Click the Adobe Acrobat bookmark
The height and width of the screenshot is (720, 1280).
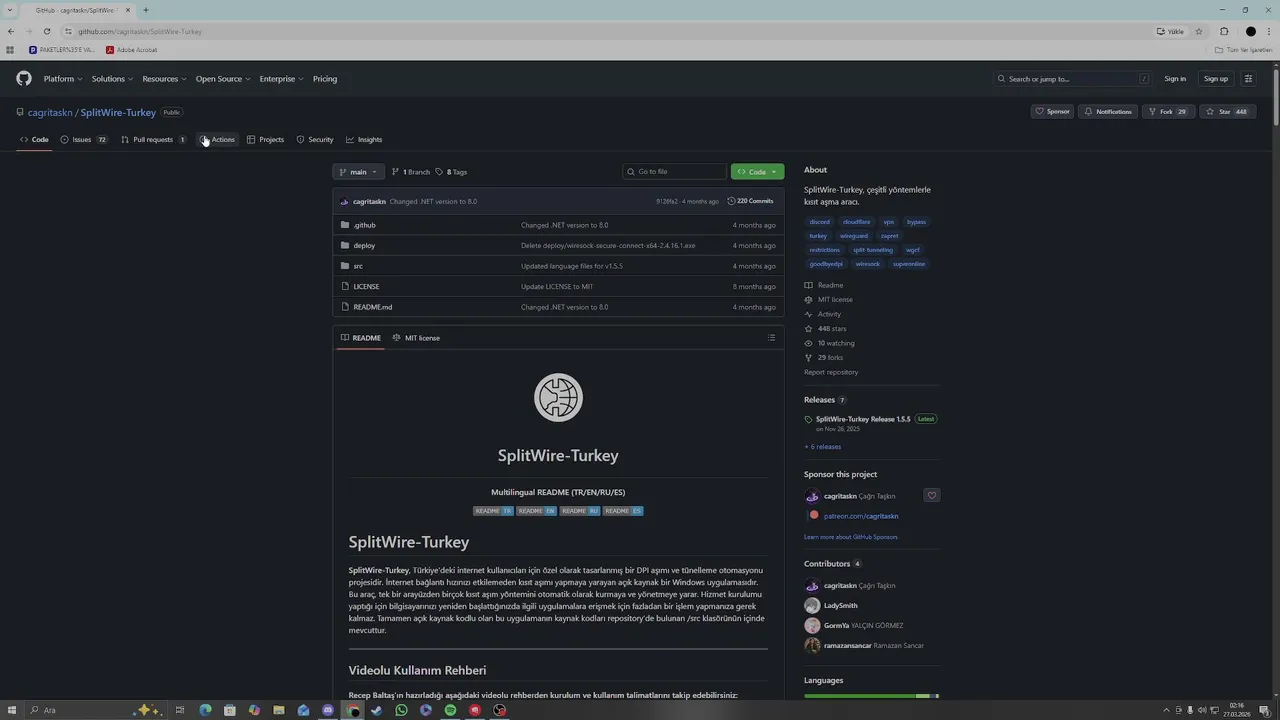(x=131, y=50)
